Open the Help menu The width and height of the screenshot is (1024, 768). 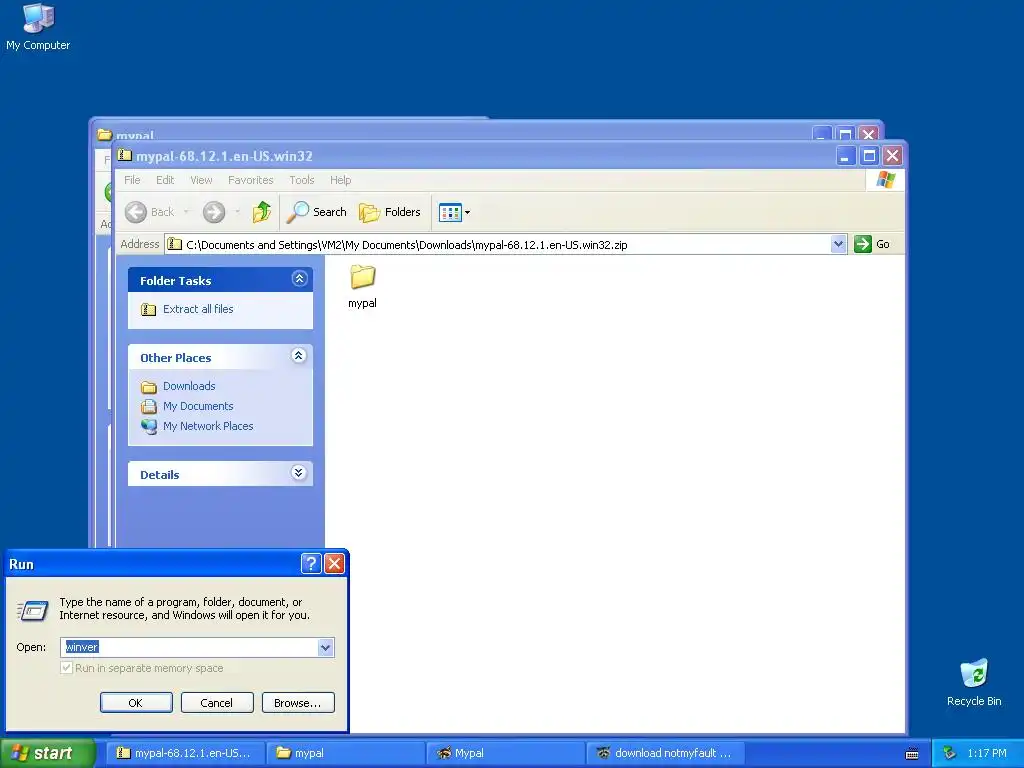click(x=340, y=180)
